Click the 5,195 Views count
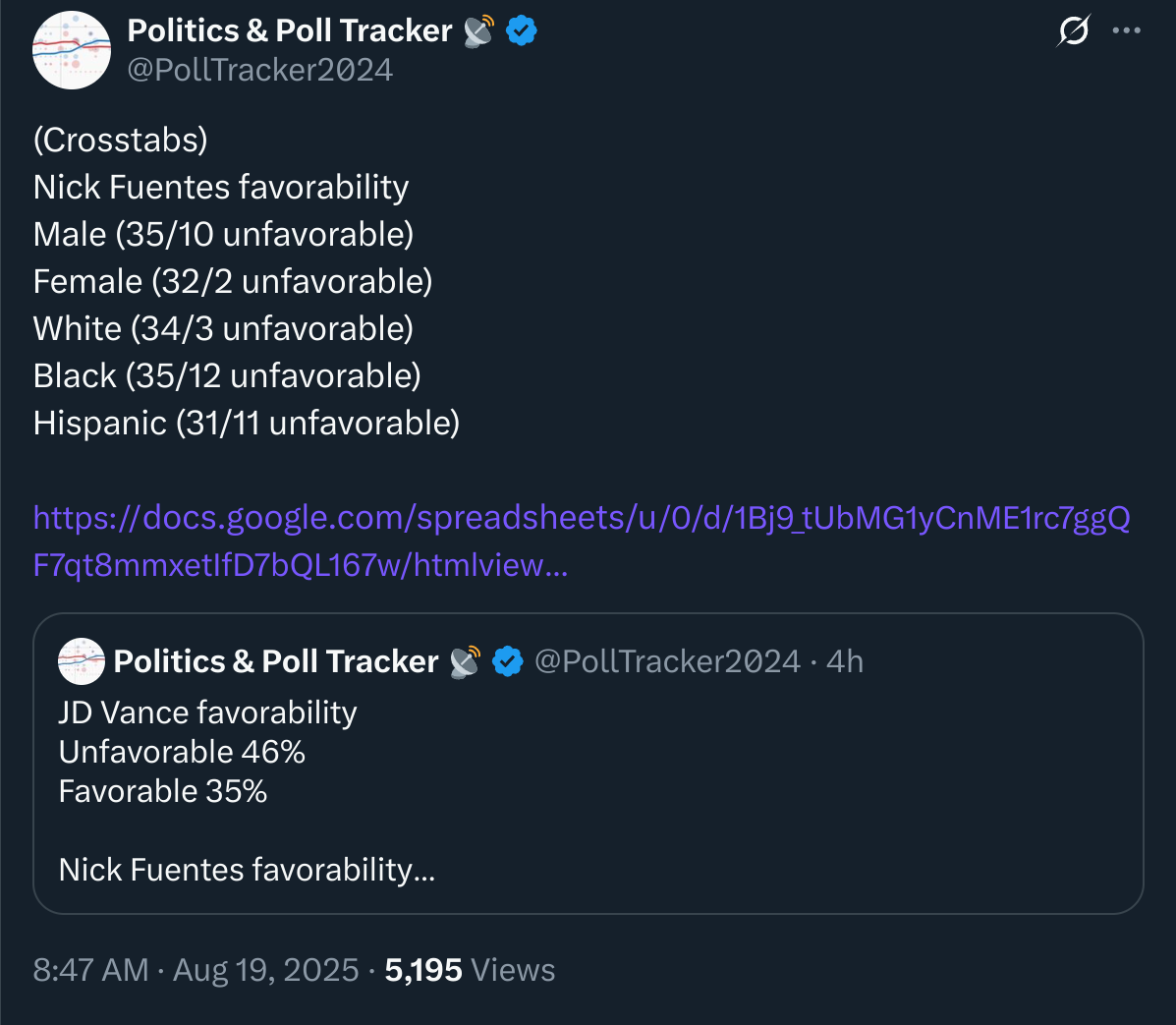This screenshot has width=1176, height=1025. (x=471, y=970)
